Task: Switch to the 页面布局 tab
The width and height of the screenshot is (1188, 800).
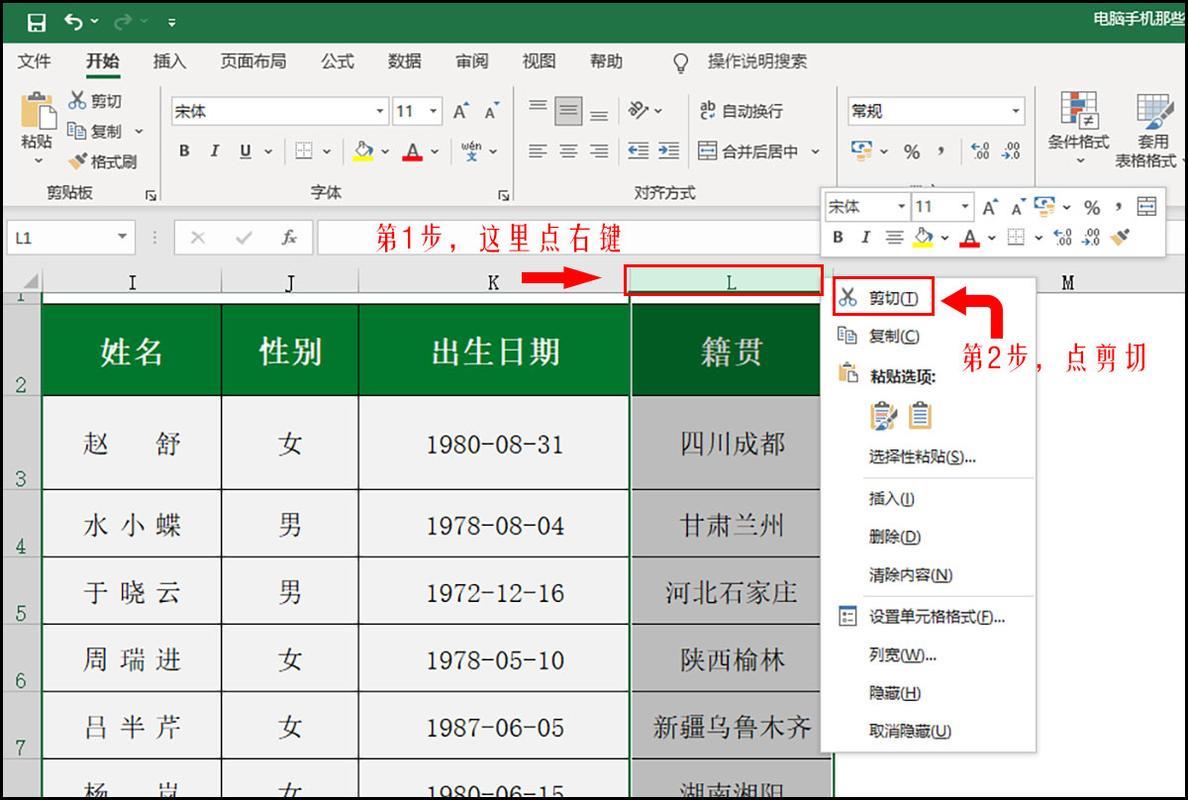Action: point(253,61)
